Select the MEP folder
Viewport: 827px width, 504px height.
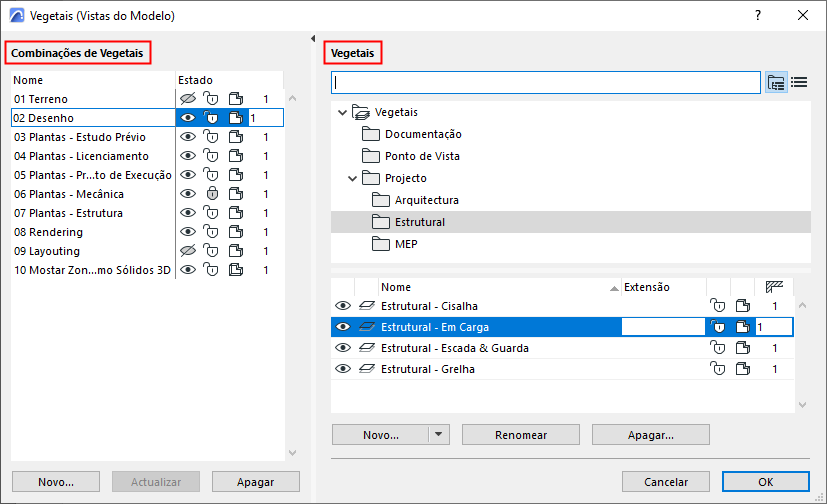406,244
